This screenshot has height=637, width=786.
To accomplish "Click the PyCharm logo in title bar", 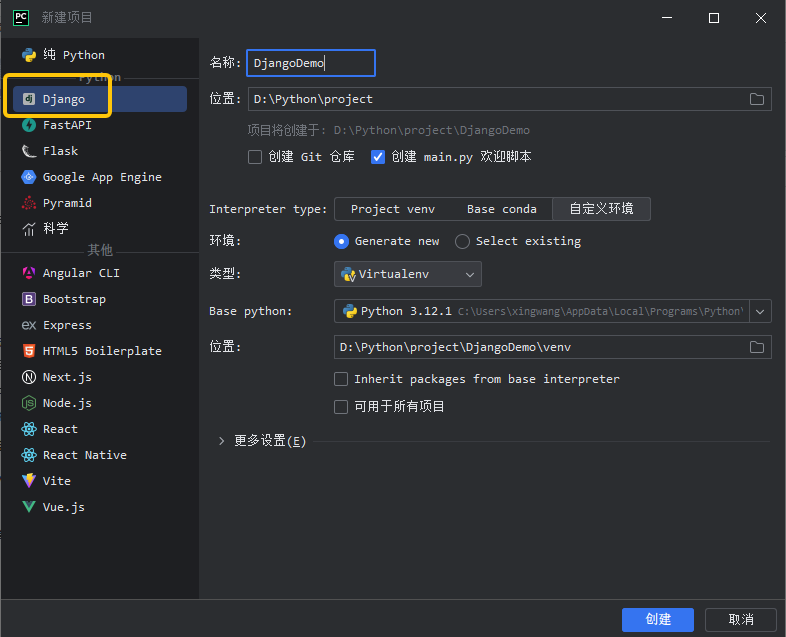I will coord(21,18).
